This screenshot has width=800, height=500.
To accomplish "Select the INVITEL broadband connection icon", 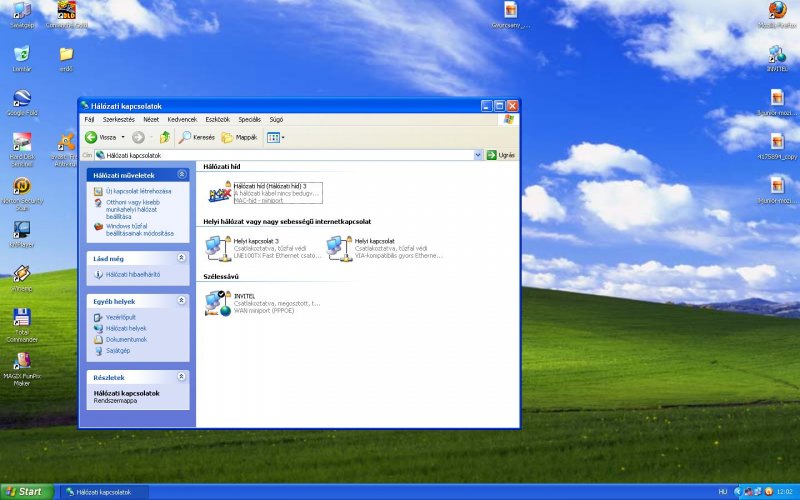I will [219, 303].
